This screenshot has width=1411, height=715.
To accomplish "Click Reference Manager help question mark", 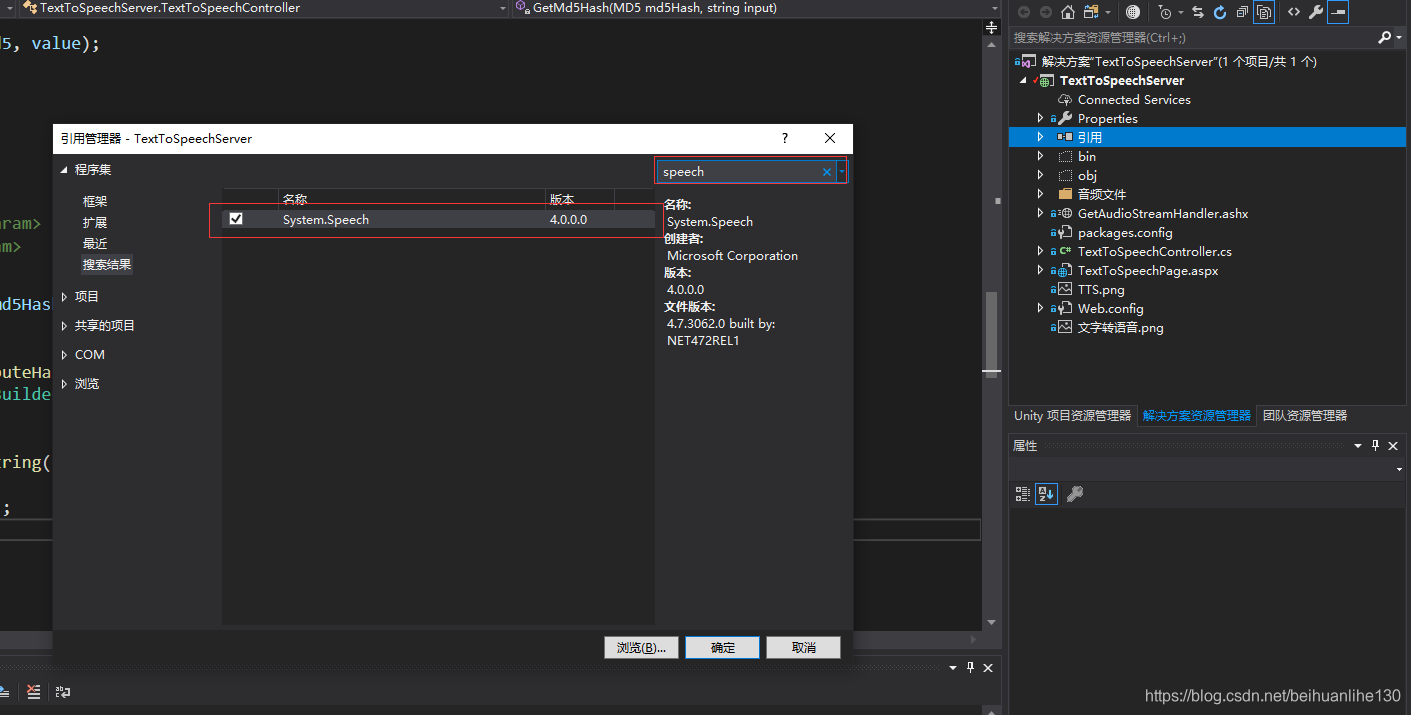I will (x=785, y=138).
